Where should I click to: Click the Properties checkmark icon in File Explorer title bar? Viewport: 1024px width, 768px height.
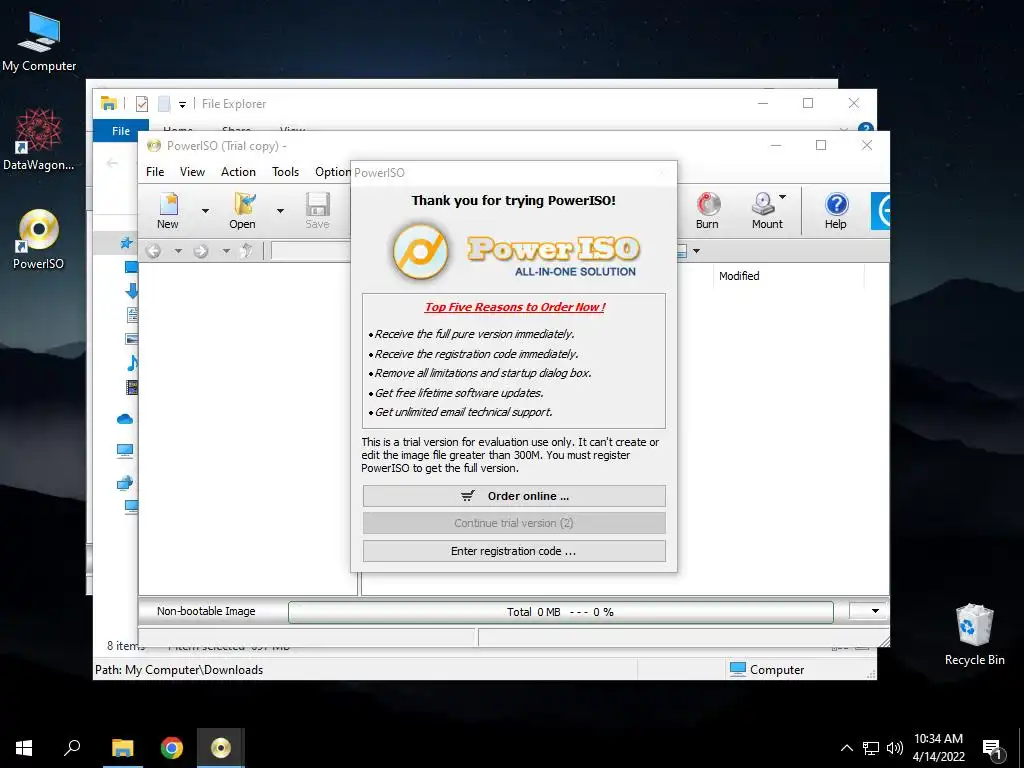click(x=142, y=104)
